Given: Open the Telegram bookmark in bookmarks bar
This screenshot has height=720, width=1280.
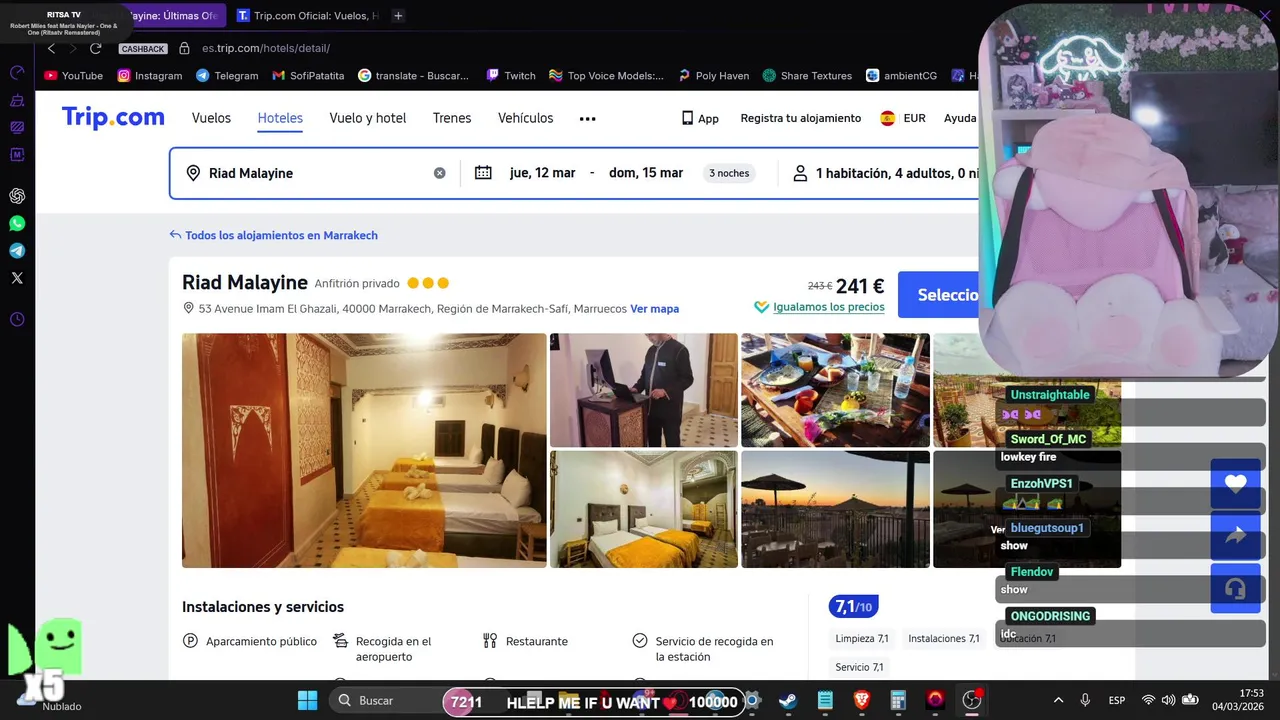Looking at the screenshot, I should (227, 75).
